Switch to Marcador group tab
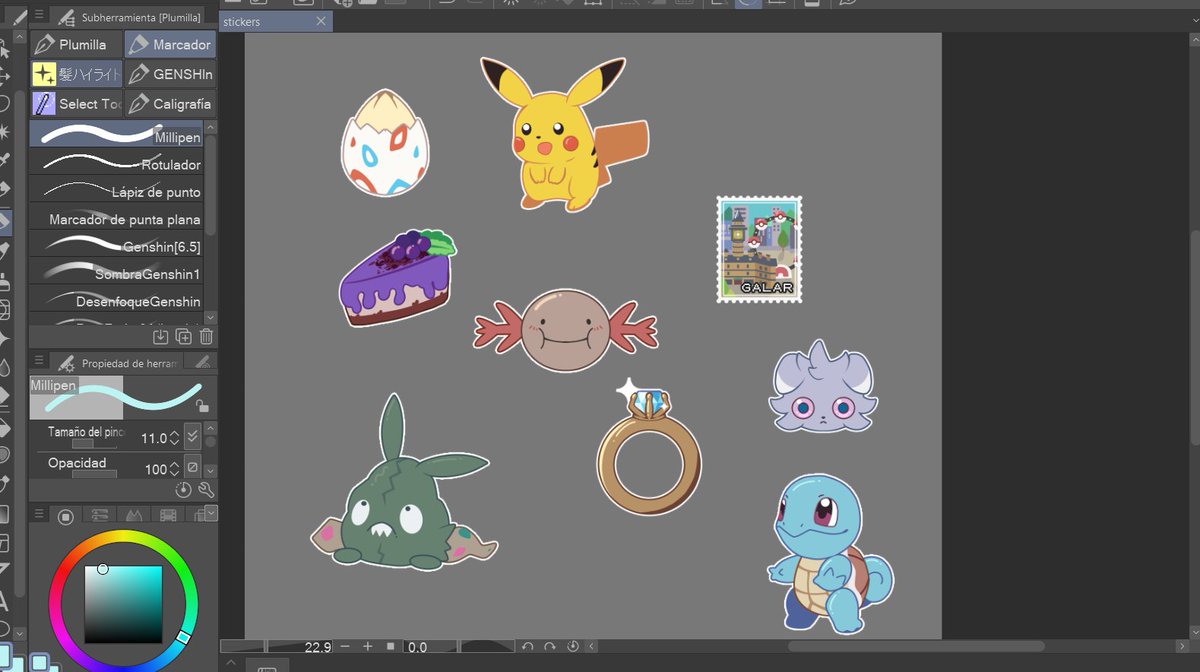 [170, 44]
